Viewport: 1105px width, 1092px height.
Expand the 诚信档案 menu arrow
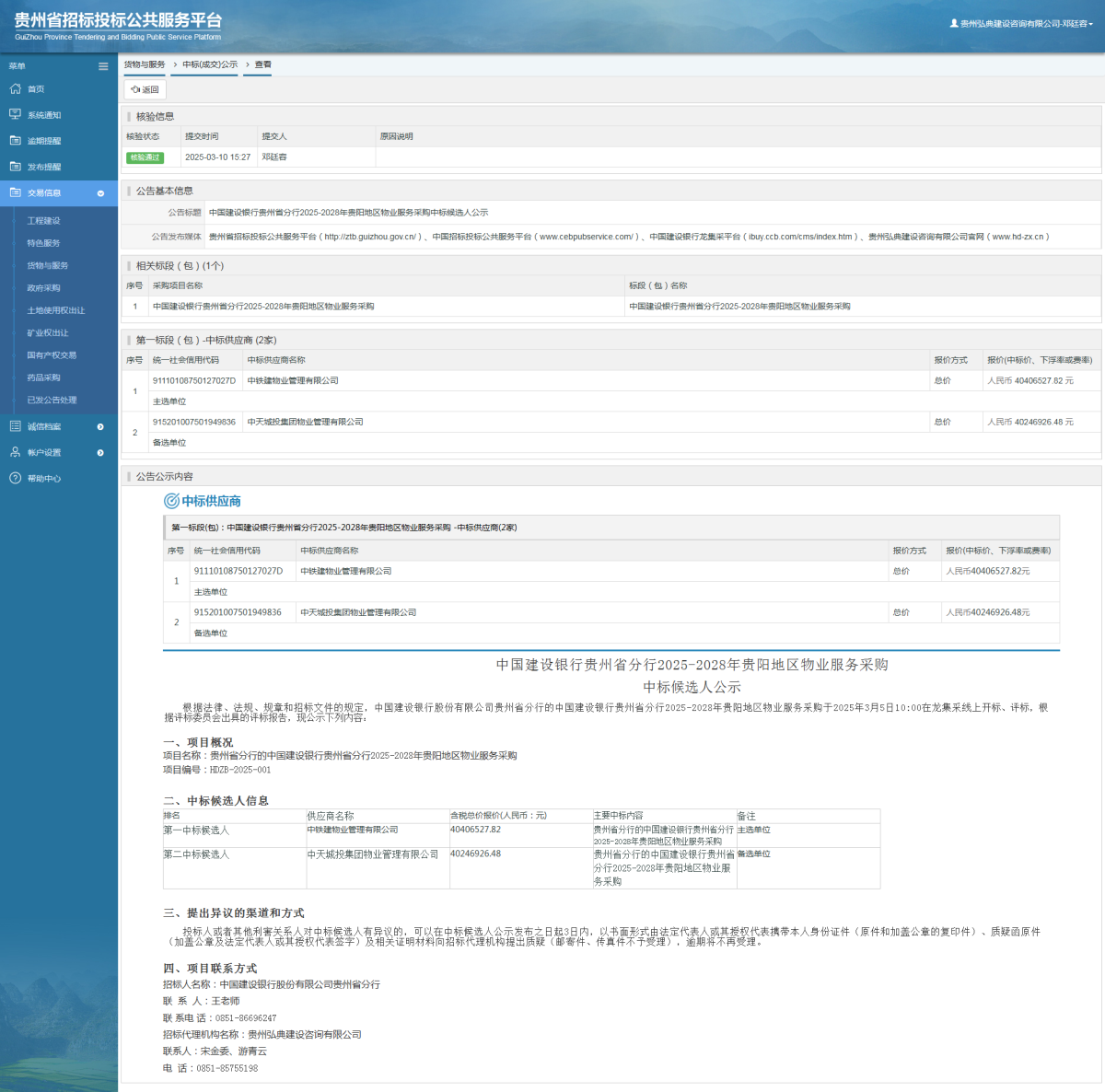(x=100, y=426)
